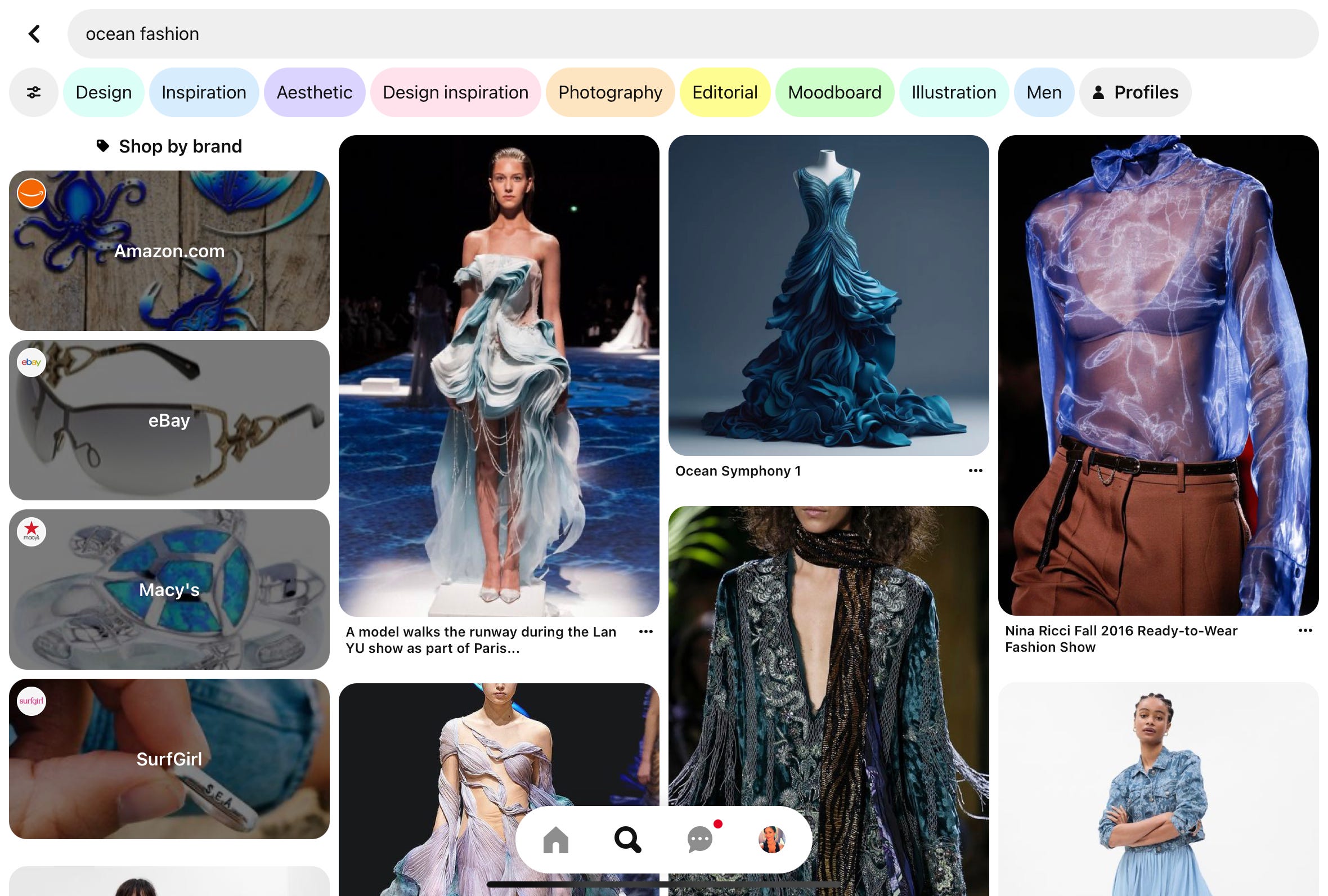
Task: Tap the Search magnifier in bottom bar
Action: [x=628, y=839]
